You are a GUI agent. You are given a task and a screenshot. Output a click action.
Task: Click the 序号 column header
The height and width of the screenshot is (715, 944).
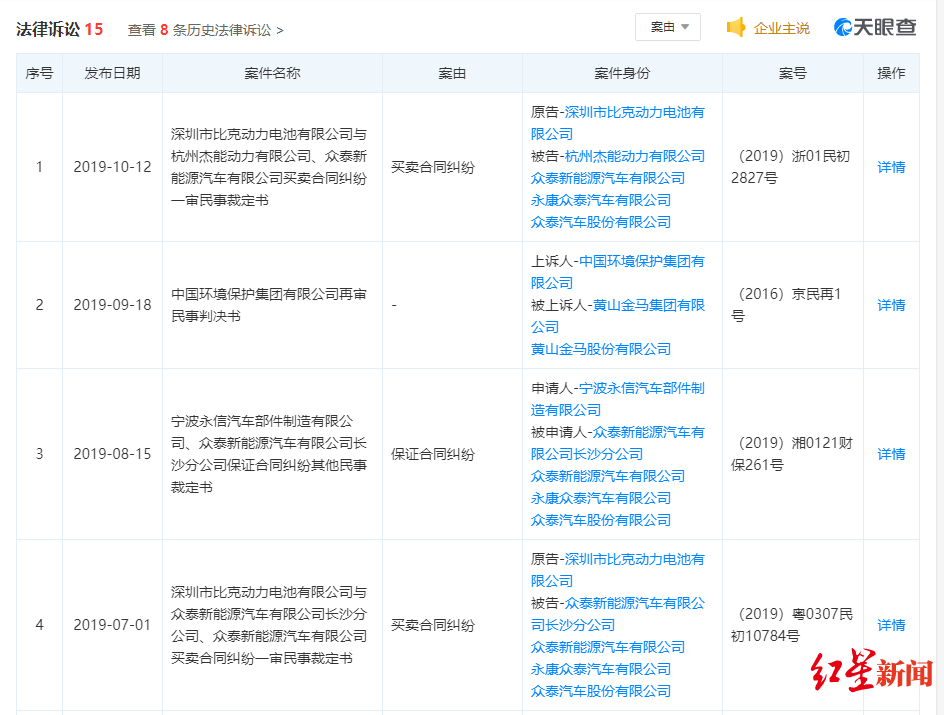point(39,73)
